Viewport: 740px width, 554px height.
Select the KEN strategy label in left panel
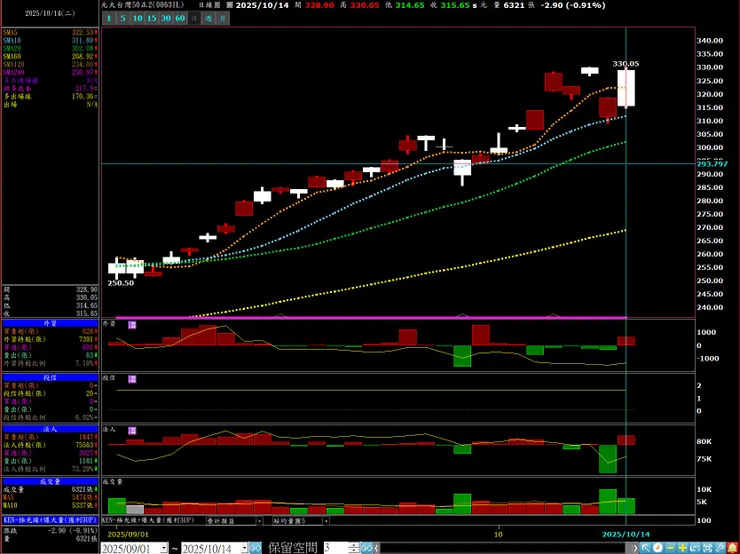(50, 520)
